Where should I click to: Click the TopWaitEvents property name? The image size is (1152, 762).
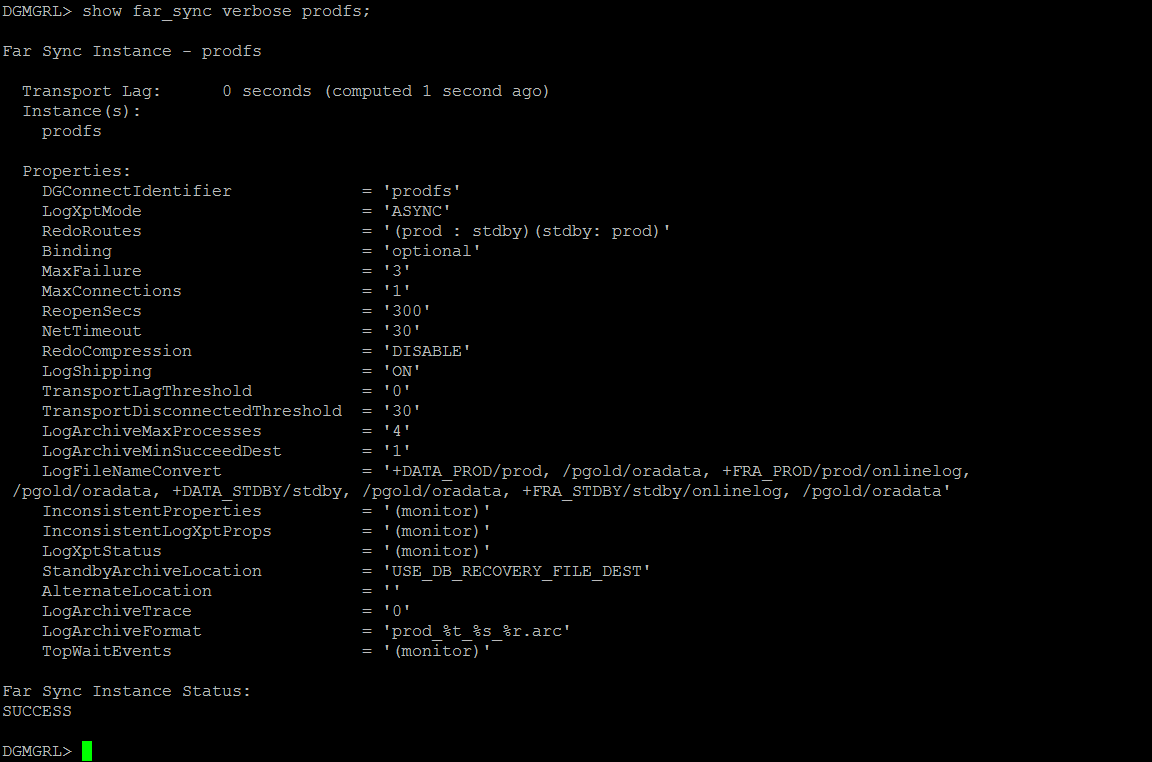[107, 651]
